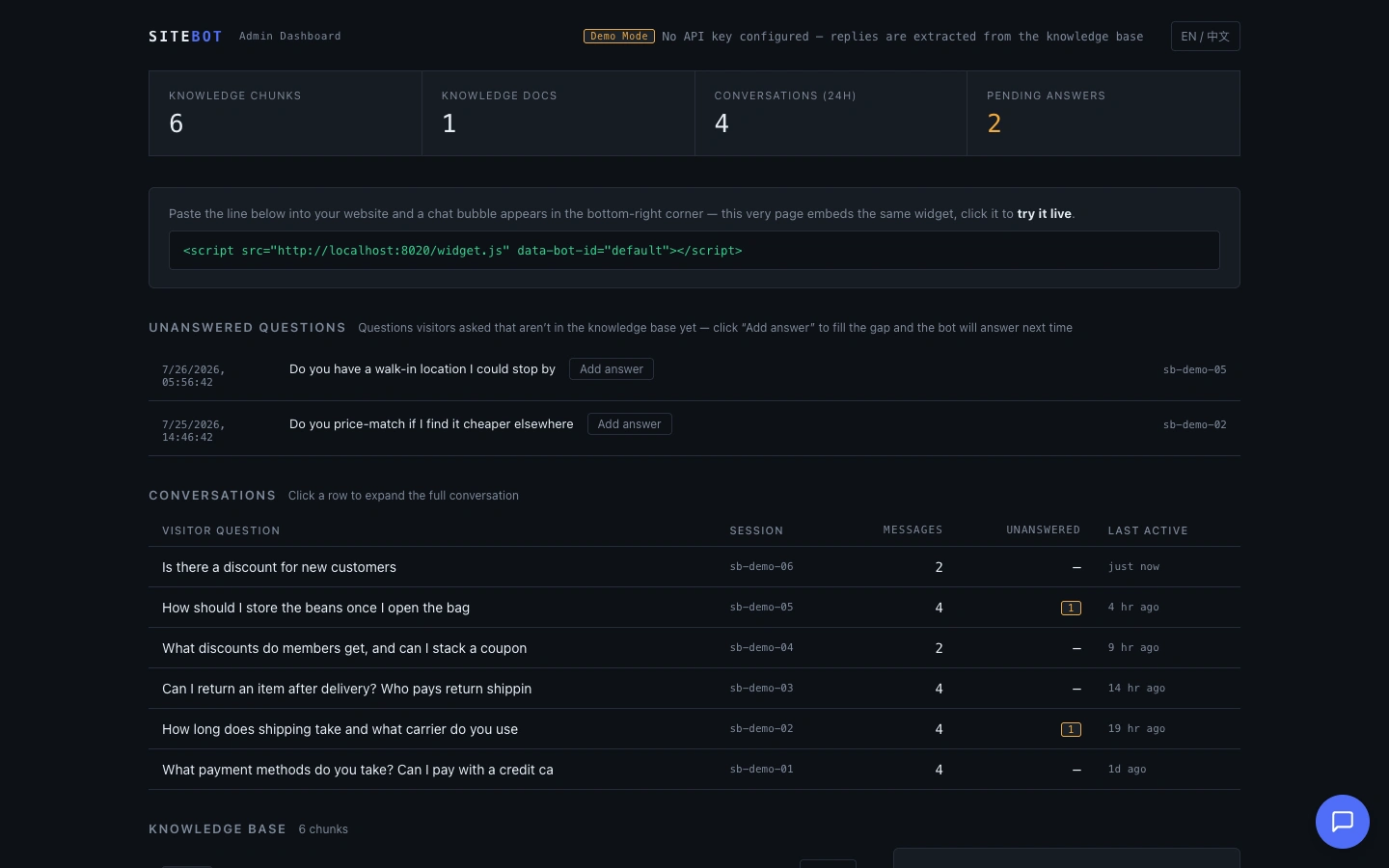Expand the members discounts coupon conversation
The image size is (1389, 868).
694,648
